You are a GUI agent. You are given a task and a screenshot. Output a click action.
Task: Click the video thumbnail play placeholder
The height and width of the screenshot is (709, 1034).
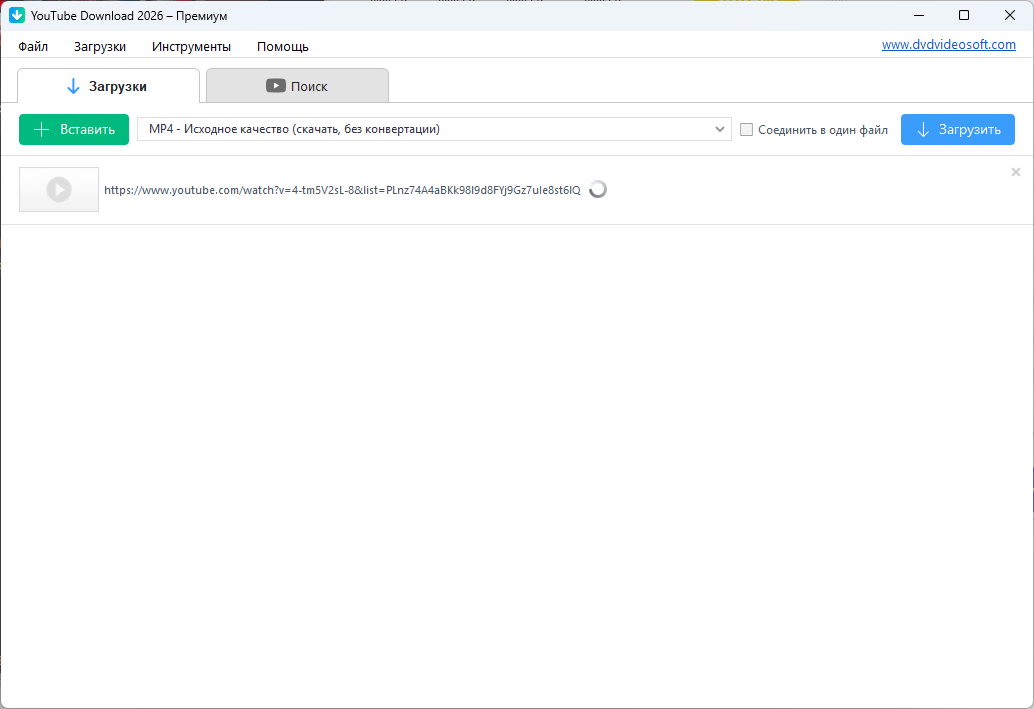(x=59, y=189)
